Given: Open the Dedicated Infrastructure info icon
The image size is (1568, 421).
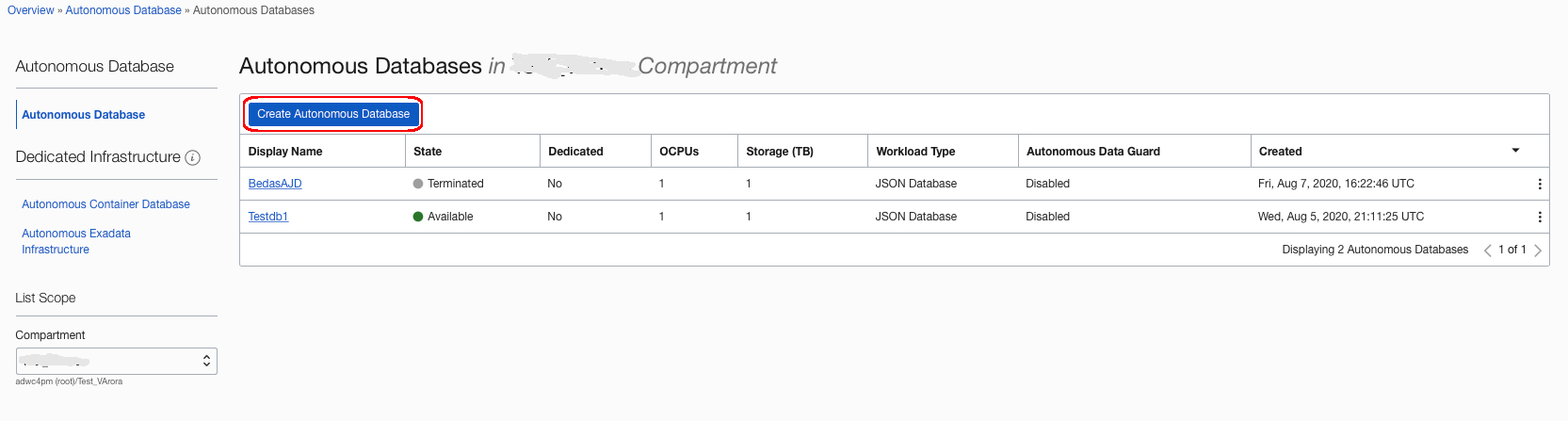Looking at the screenshot, I should point(193,158).
